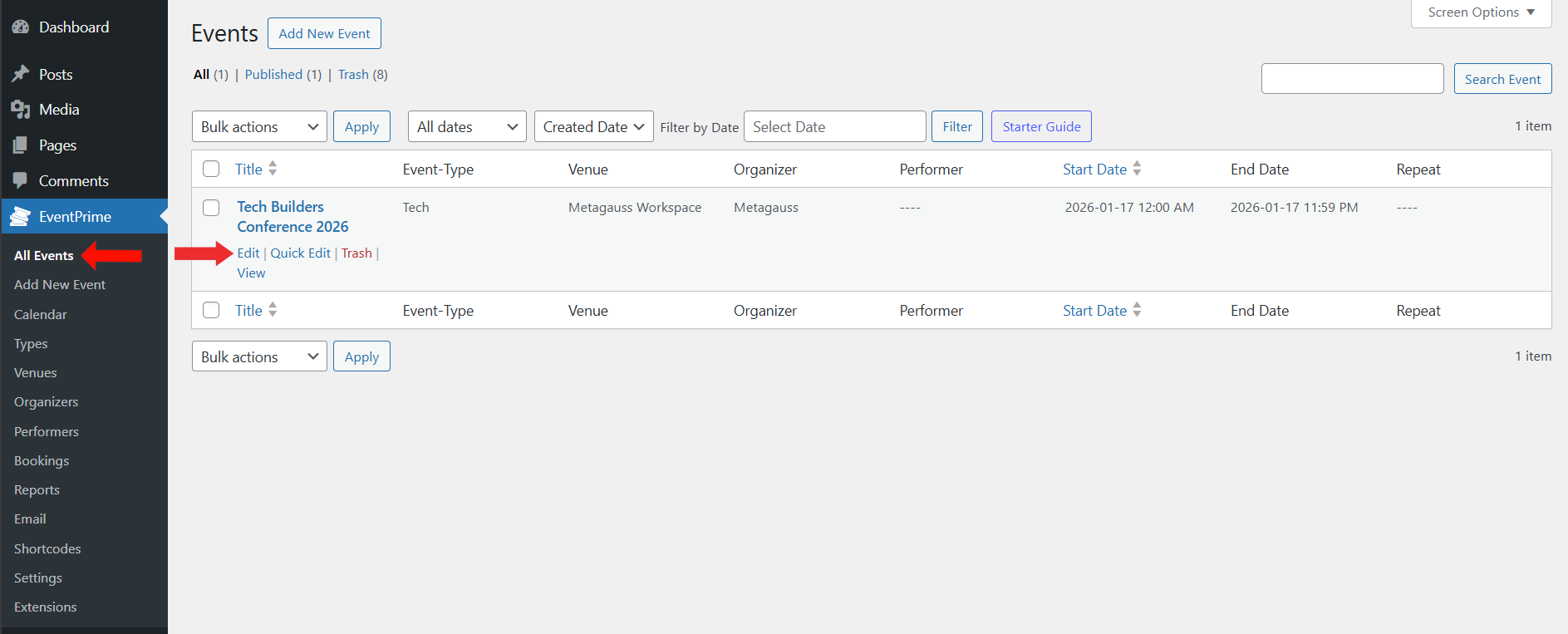Click the Posts pushpin icon

21,75
